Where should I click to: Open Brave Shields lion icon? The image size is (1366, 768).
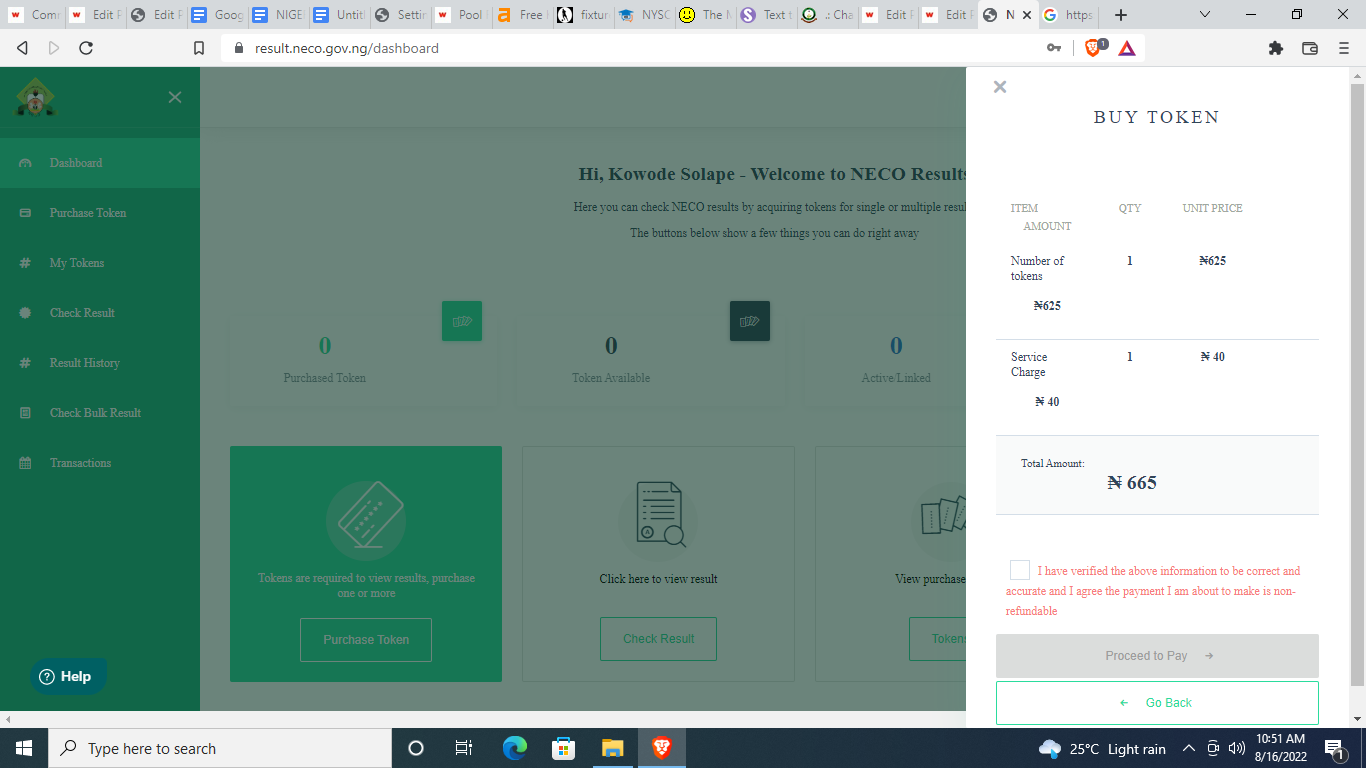coord(1094,47)
